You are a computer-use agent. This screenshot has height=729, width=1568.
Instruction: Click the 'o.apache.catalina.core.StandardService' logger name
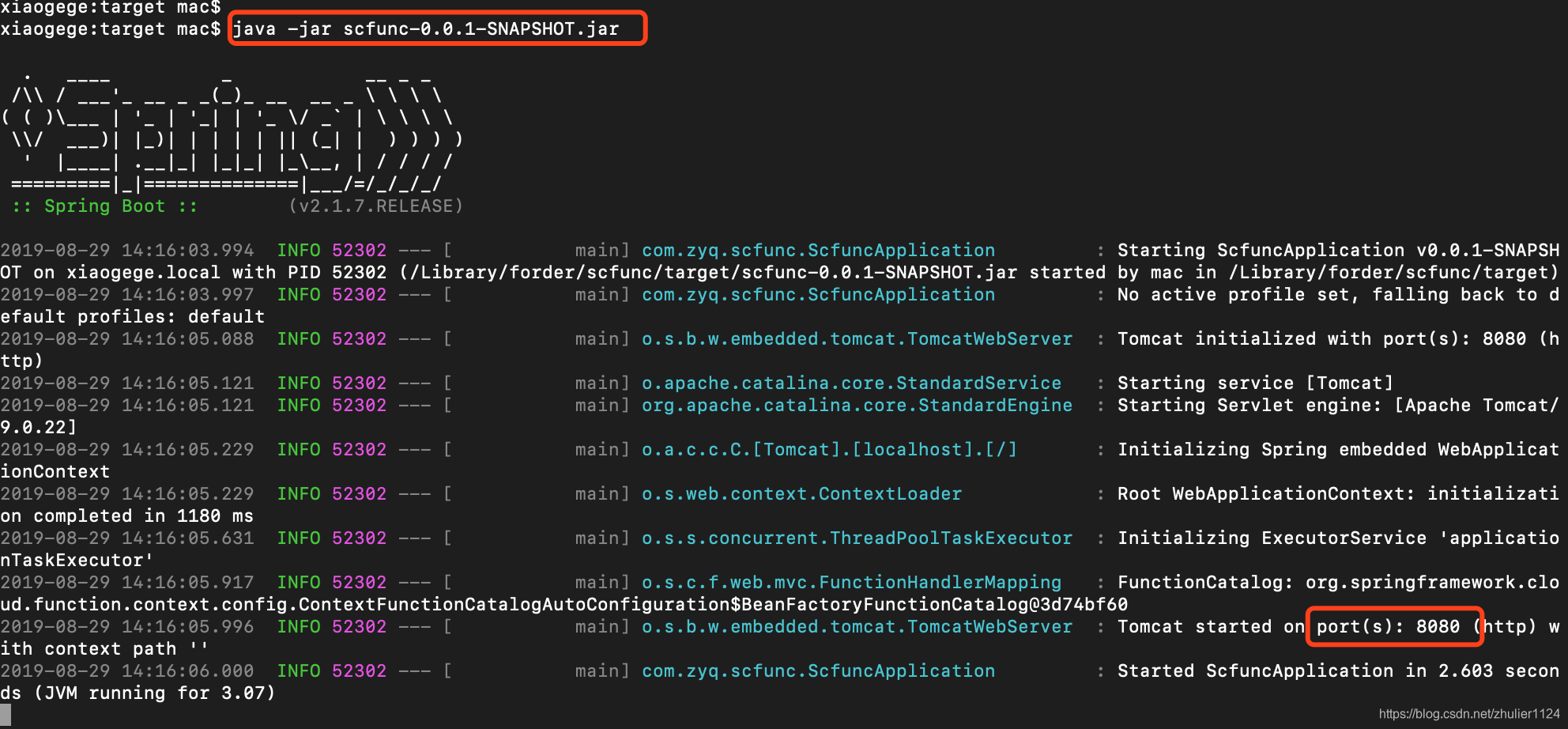tap(851, 383)
